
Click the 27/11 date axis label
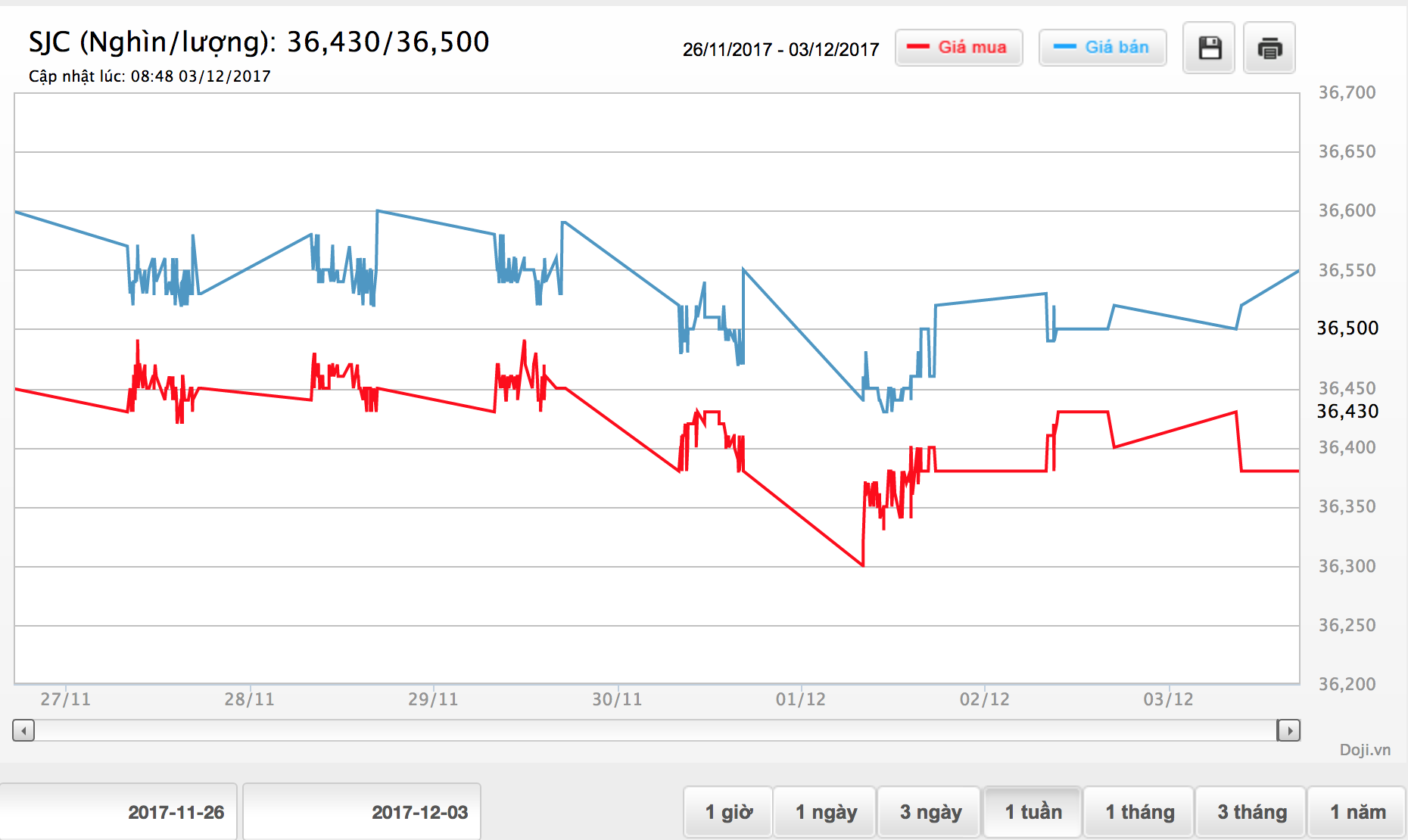(65, 699)
